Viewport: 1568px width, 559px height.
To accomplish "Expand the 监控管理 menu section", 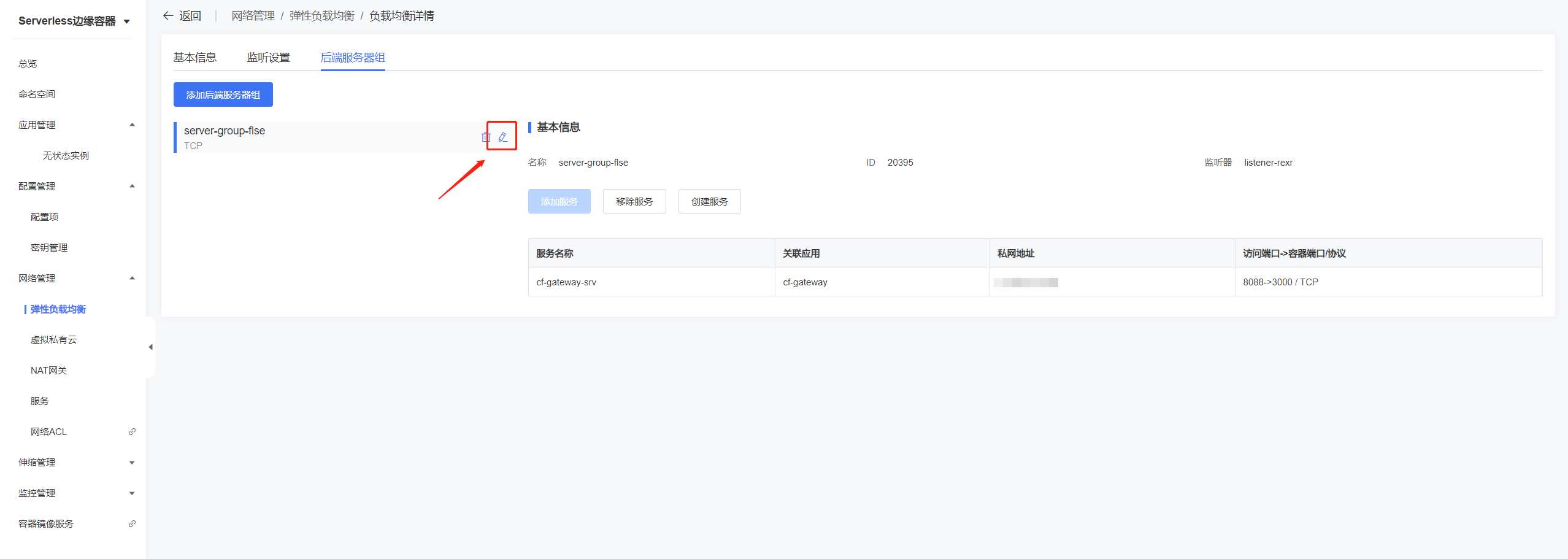I will pyautogui.click(x=132, y=493).
